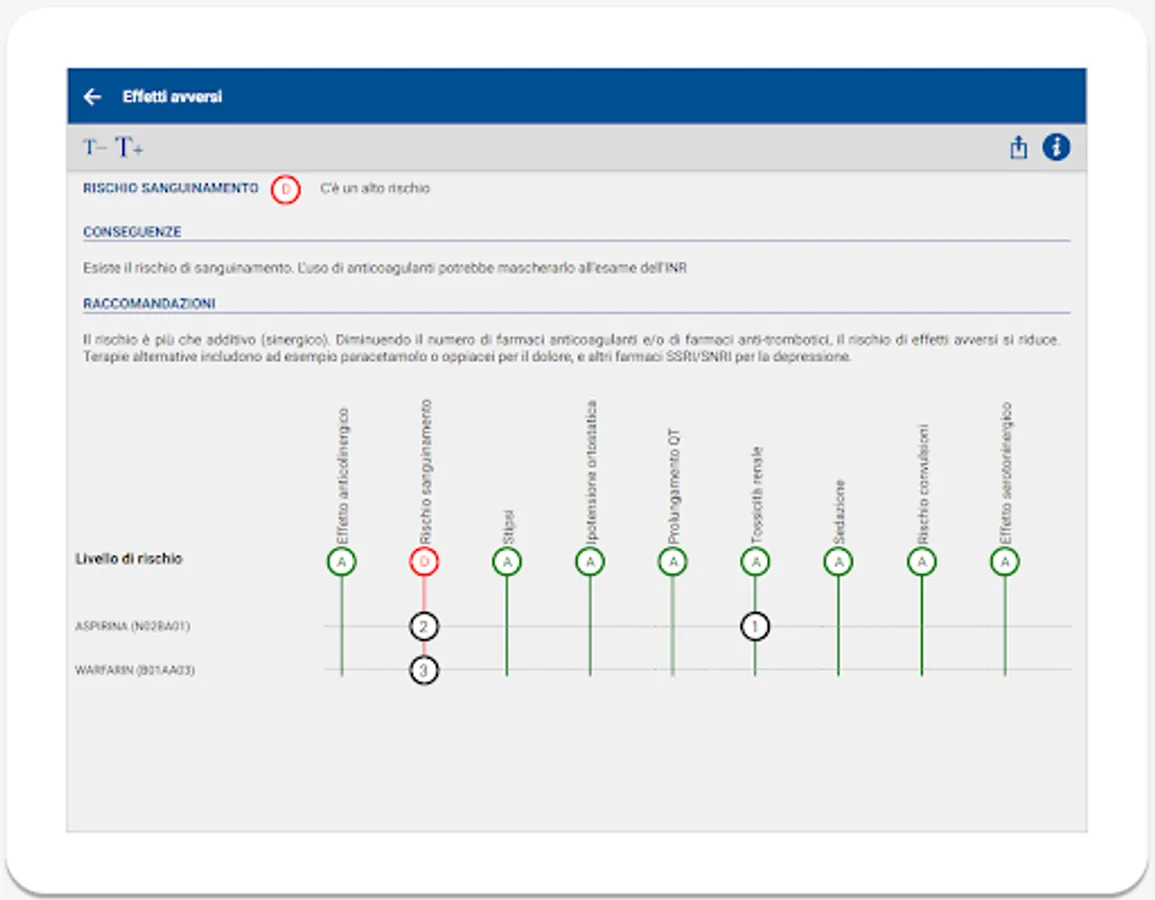Click the RACCOMANDAZIONI section heading
The width and height of the screenshot is (1155, 900).
[149, 303]
